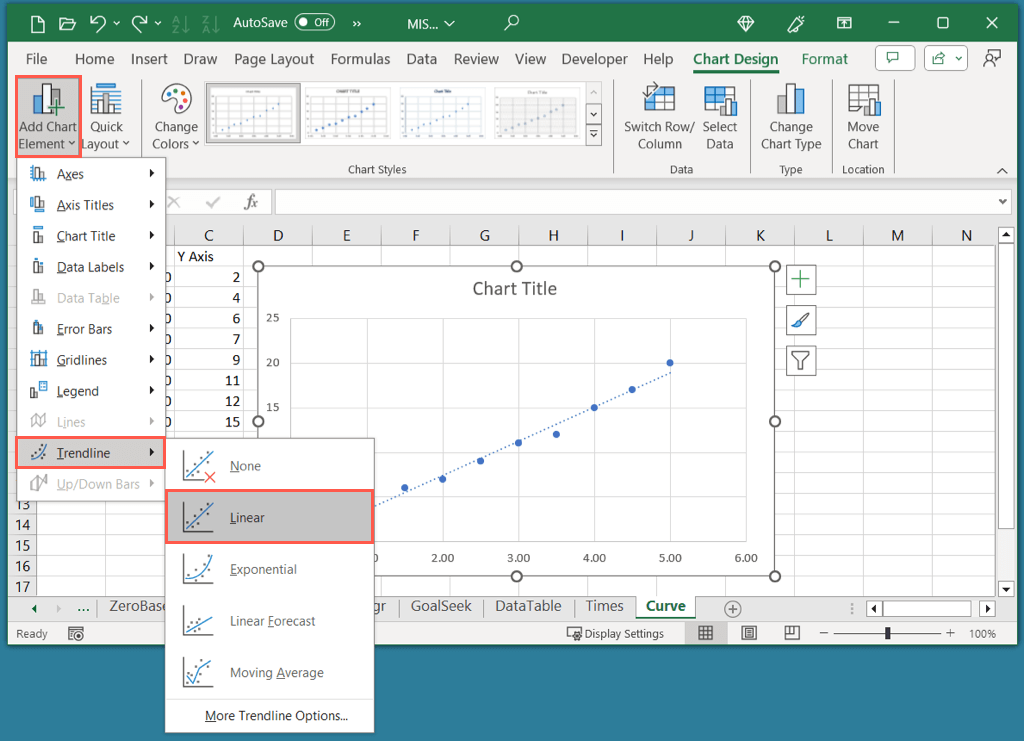Open the Share button dropdown arrow
Screen dimensions: 1024x741
(959, 58)
